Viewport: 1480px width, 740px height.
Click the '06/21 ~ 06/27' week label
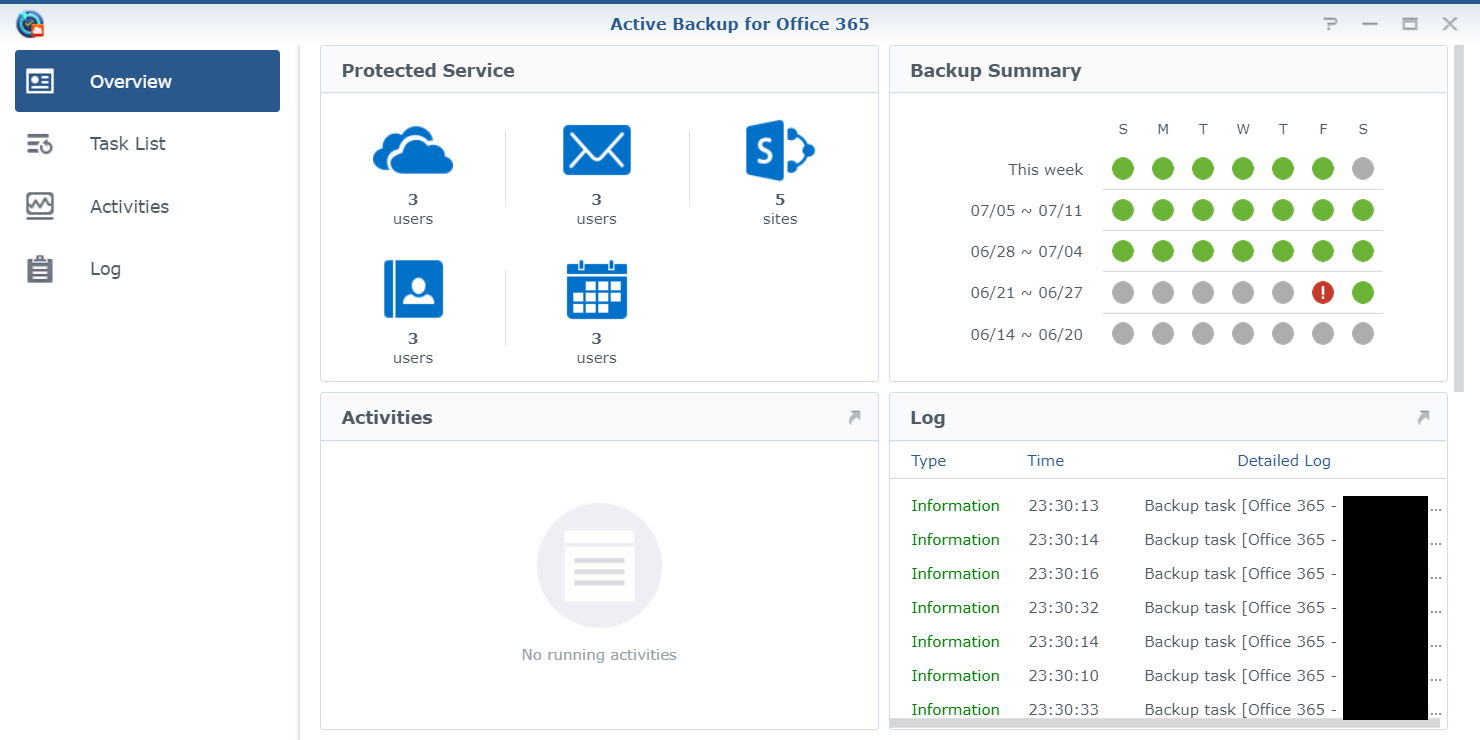point(1027,293)
